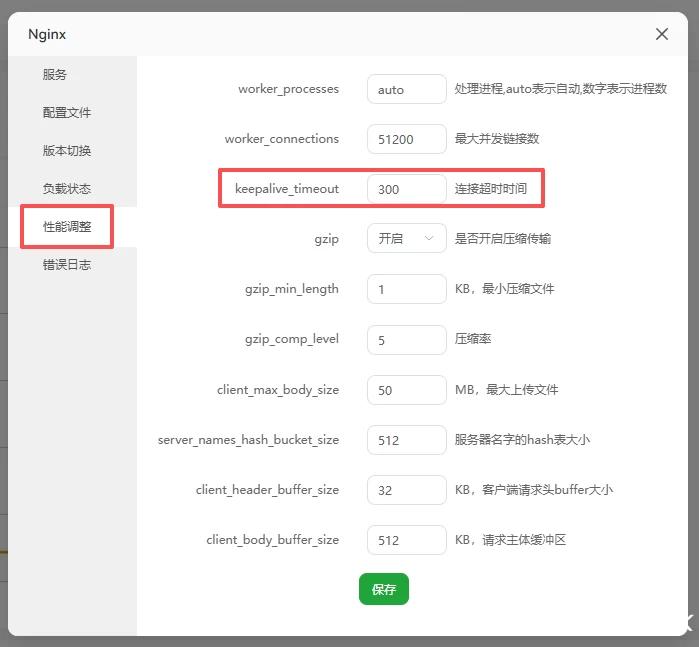Select the gzip_min_length input box
This screenshot has width=699, height=647.
406,289
